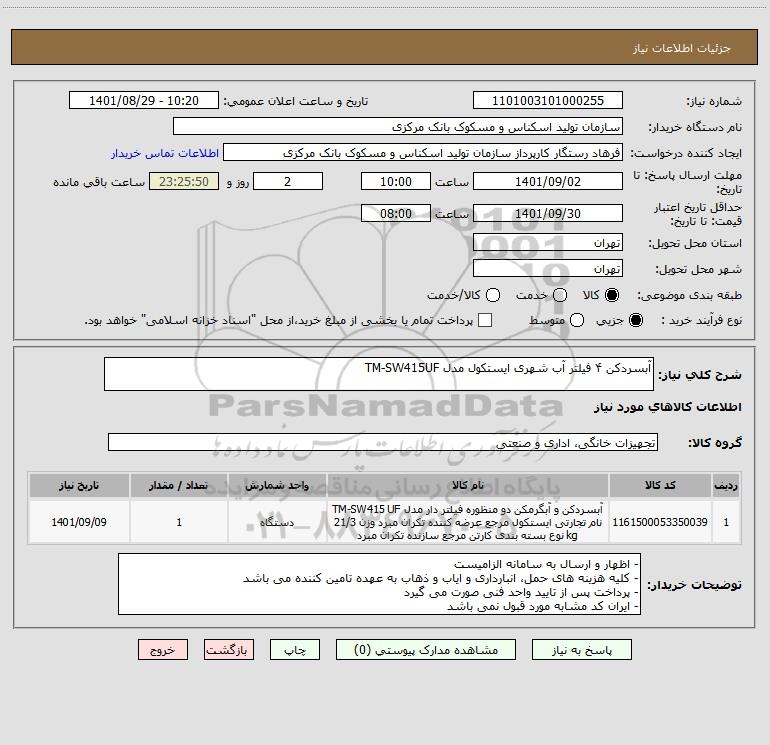The width and height of the screenshot is (770, 745).
Task: Click the جزئیات اطلاعات نیاز header title
Action: (x=682, y=48)
